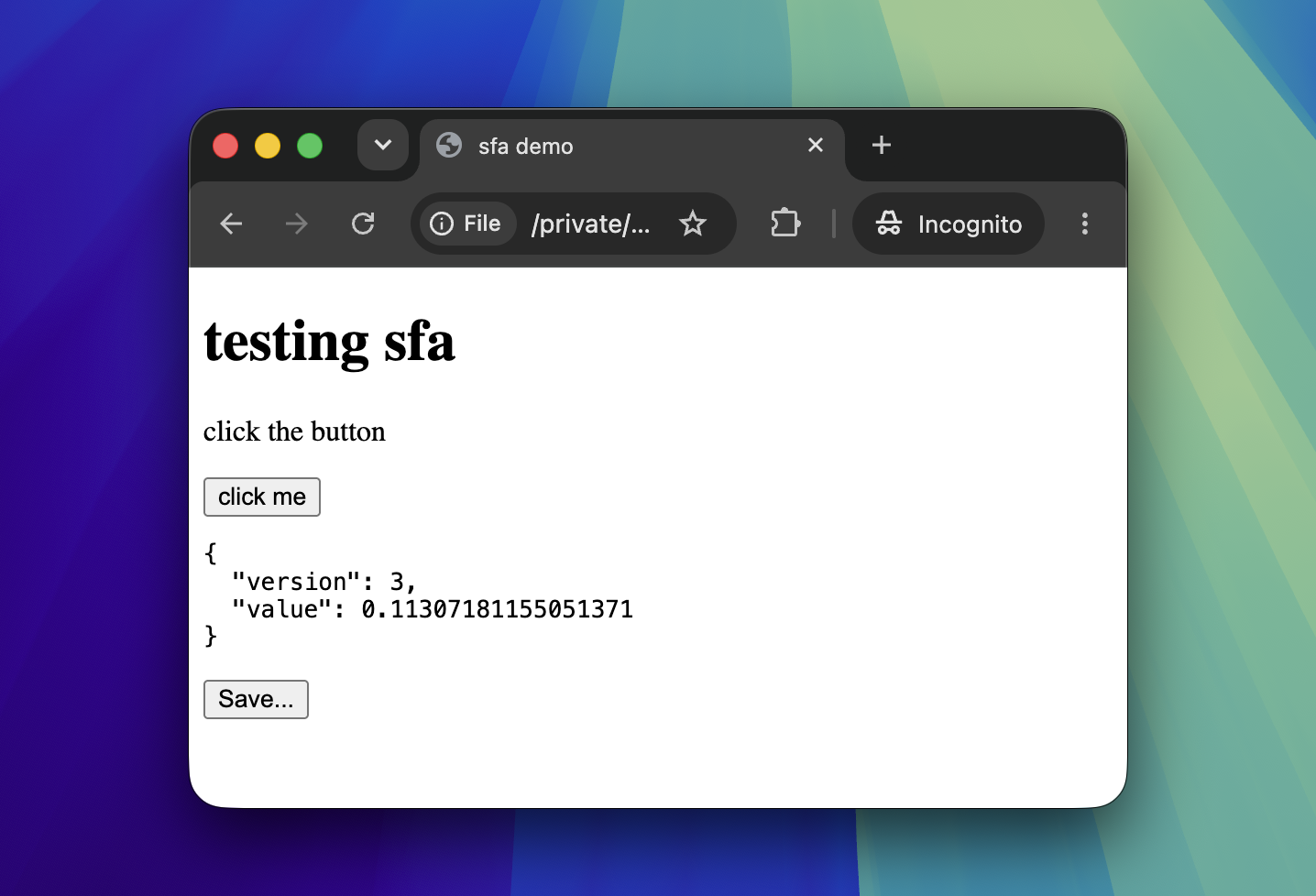Click the "click the button" paragraph
This screenshot has width=1316, height=896.
click(294, 432)
